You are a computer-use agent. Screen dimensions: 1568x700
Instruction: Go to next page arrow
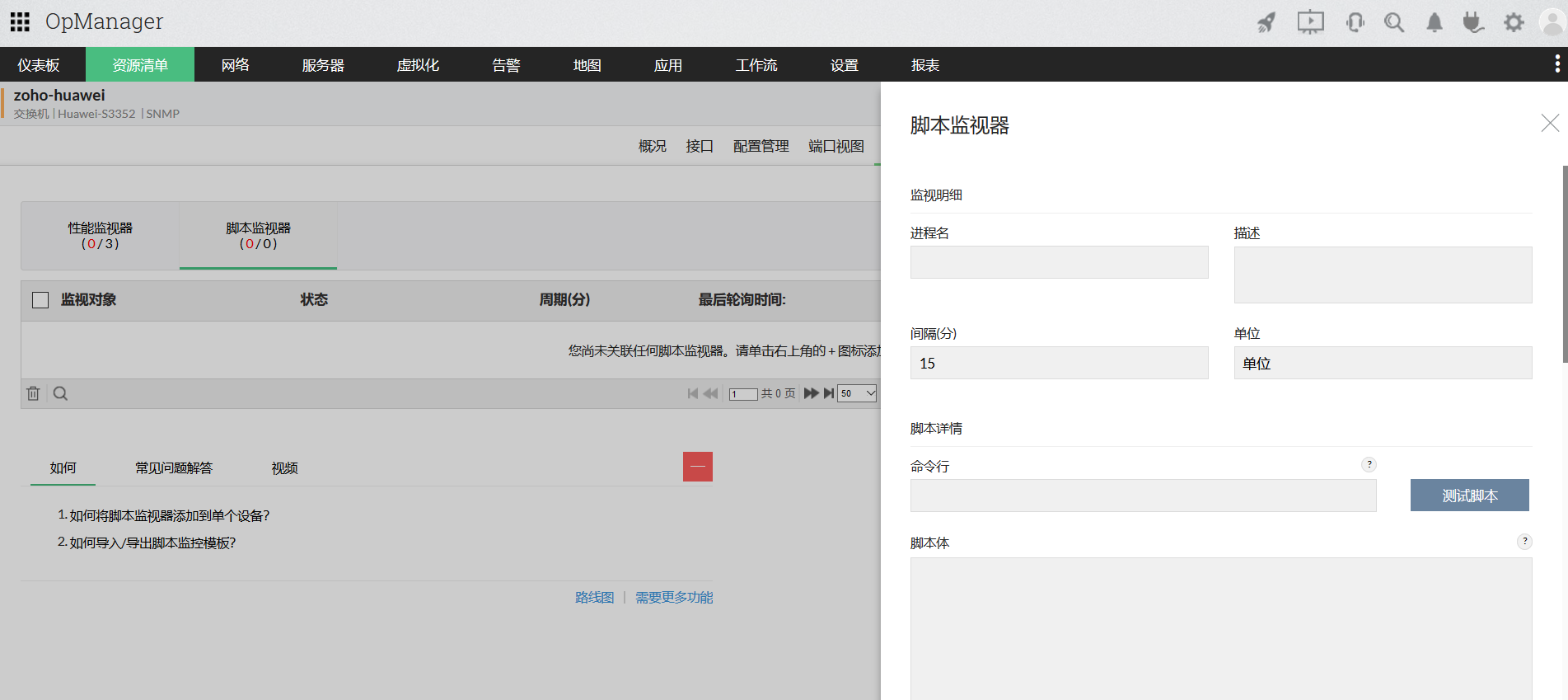[812, 393]
